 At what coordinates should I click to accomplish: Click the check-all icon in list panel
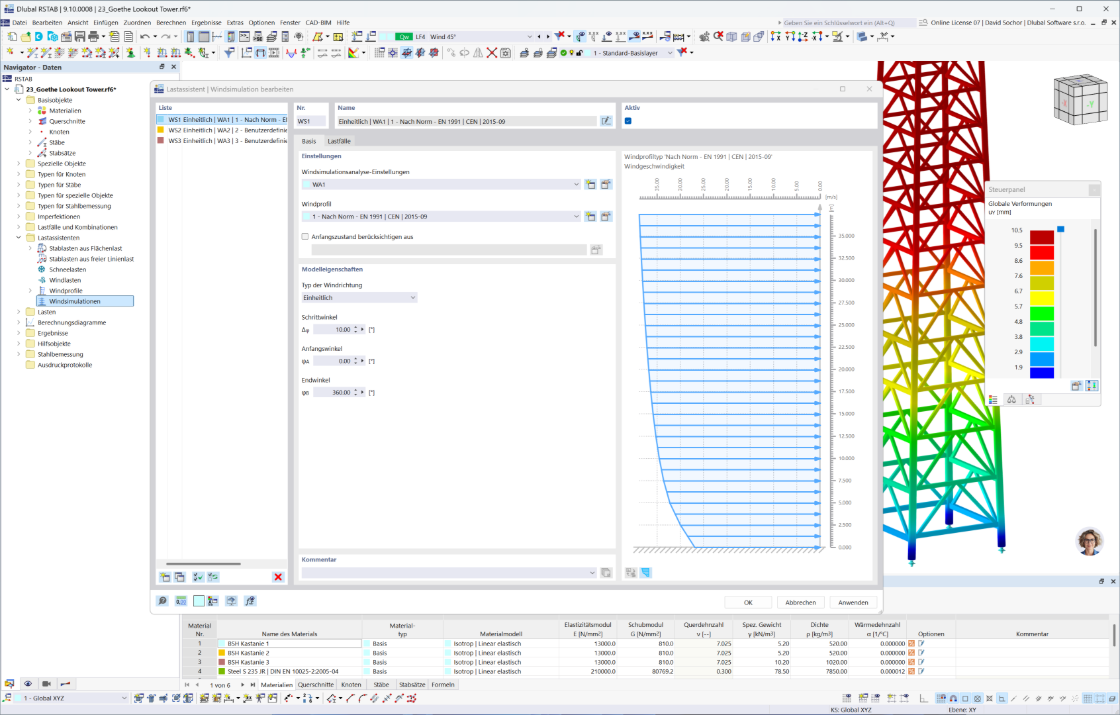click(x=198, y=577)
